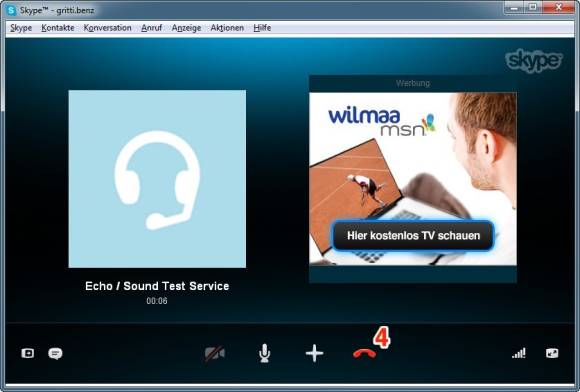Open the plus add options button
Screen dimensions: 580x392
coord(314,353)
